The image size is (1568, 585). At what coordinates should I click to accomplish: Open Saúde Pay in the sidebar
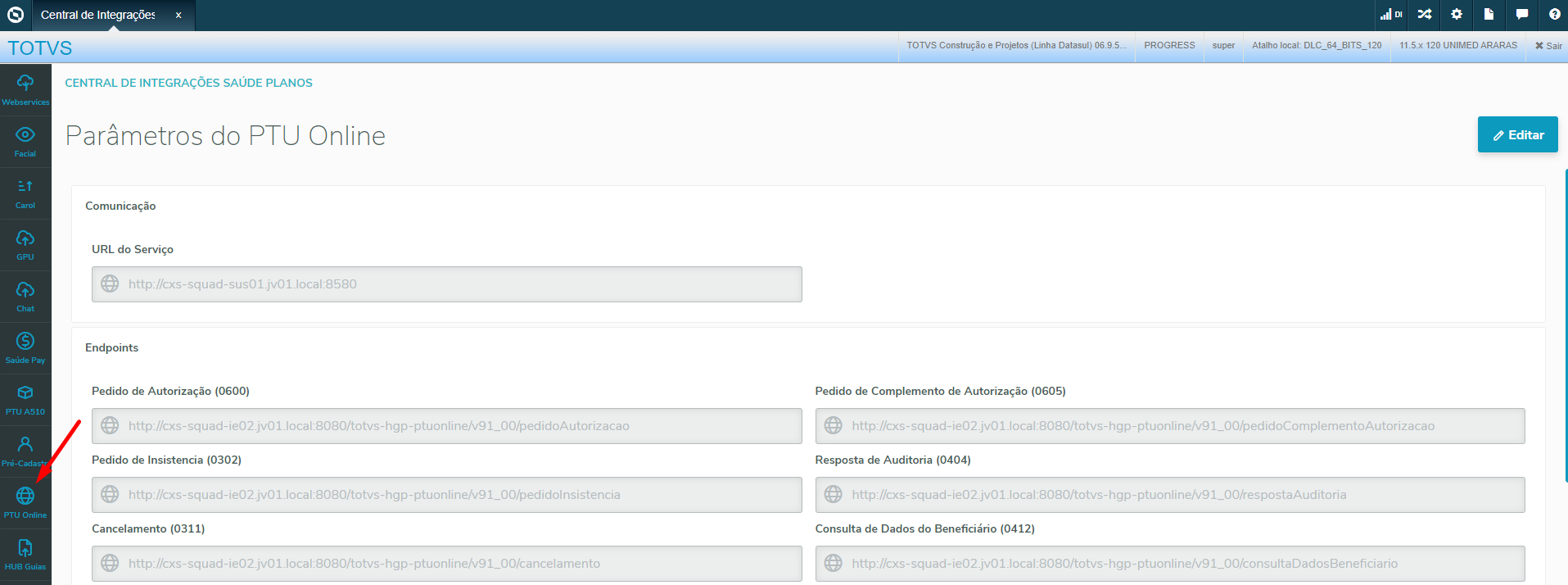point(25,348)
